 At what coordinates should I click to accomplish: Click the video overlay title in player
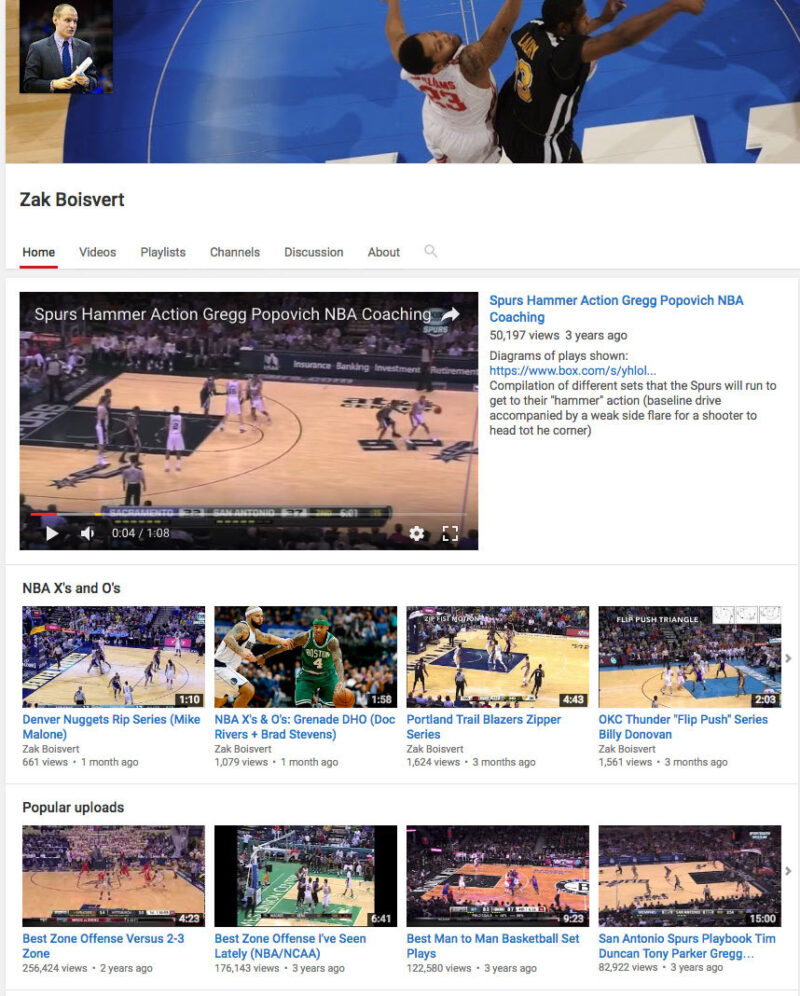(233, 314)
